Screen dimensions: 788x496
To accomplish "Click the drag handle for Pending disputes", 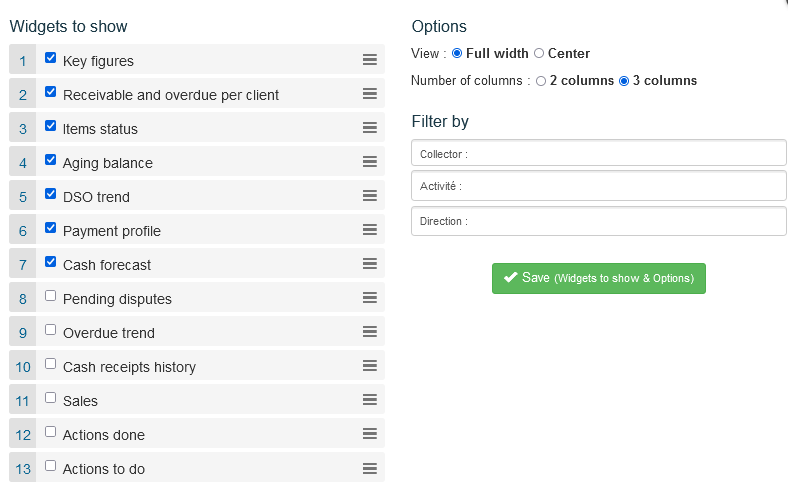I will point(369,298).
